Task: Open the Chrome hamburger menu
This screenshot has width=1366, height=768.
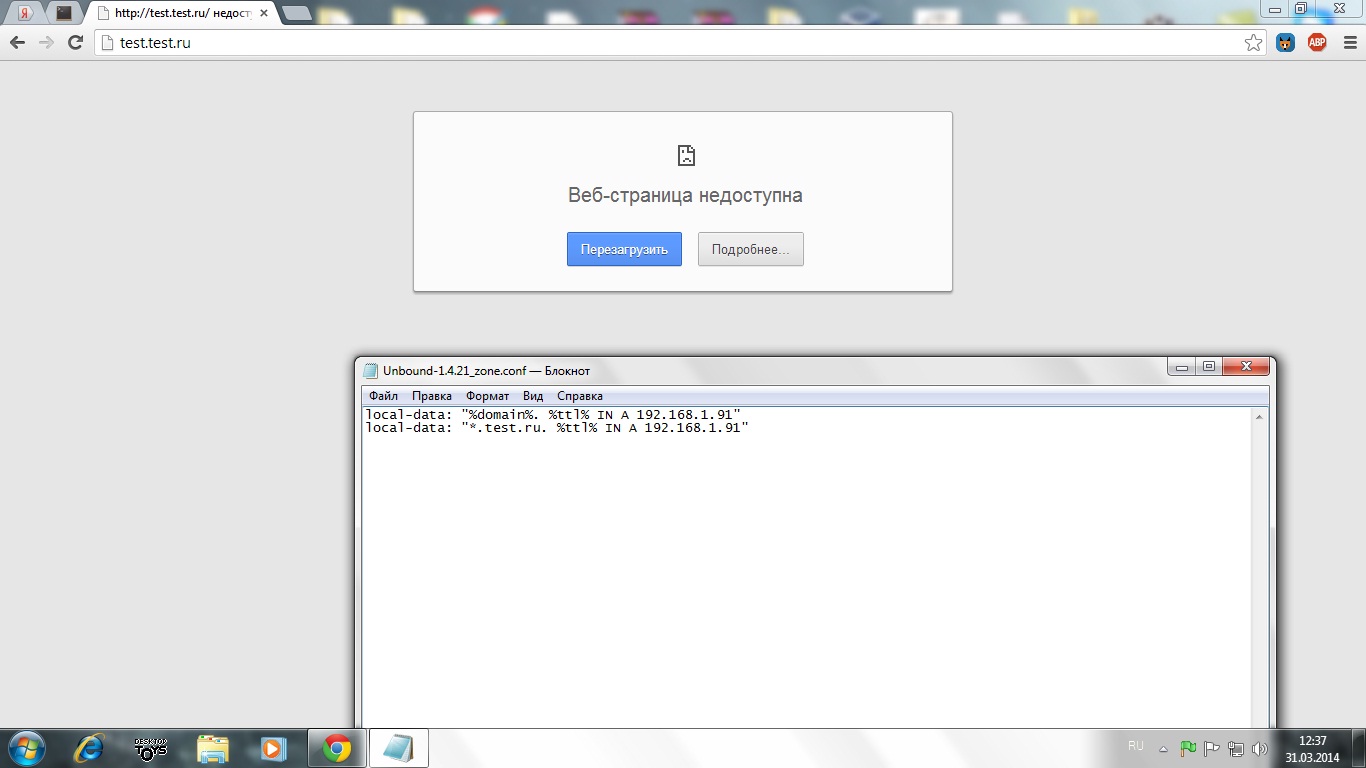Action: pyautogui.click(x=1350, y=43)
